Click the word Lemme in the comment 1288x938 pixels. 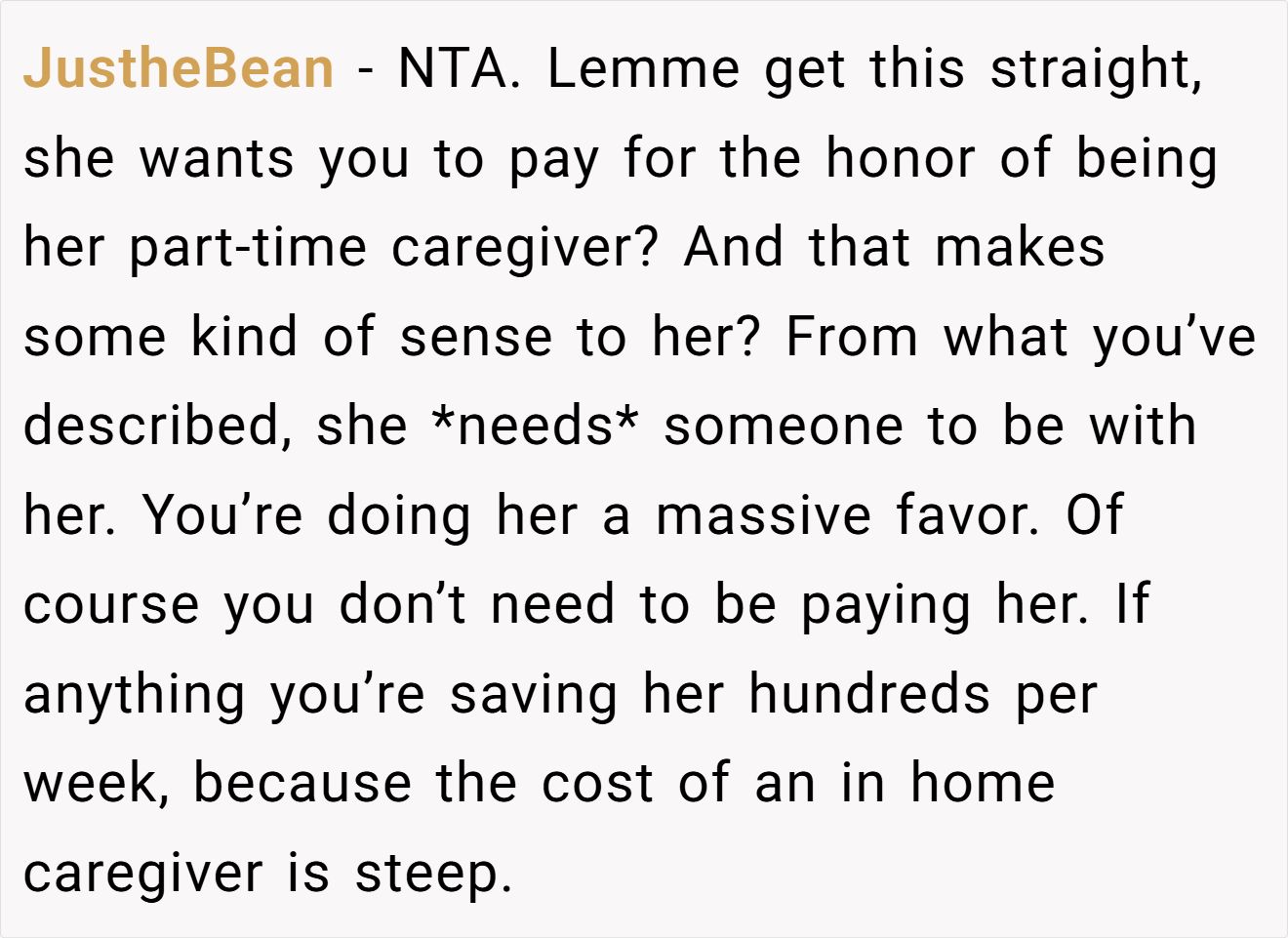643,68
